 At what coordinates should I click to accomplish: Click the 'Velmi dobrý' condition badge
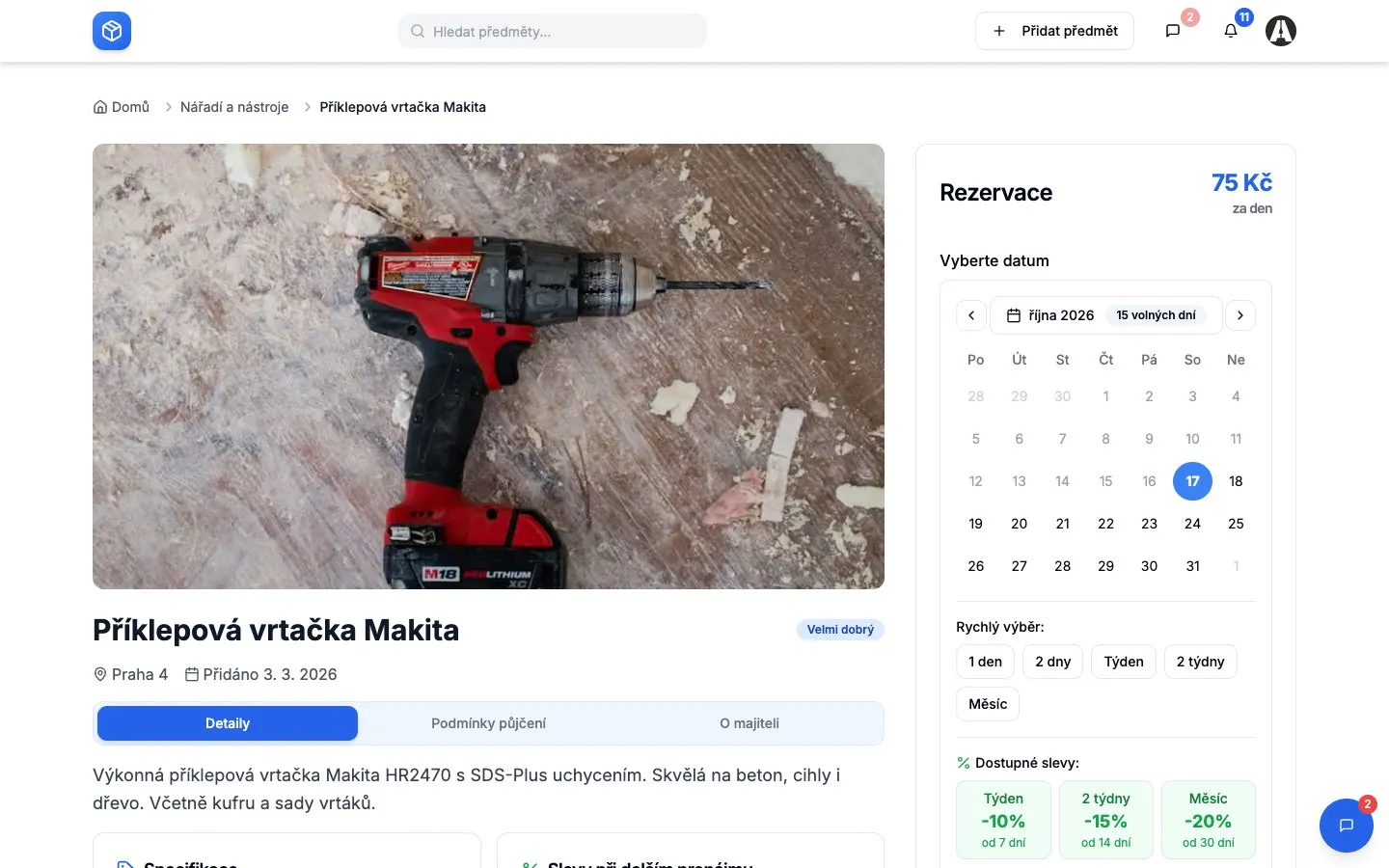point(840,630)
